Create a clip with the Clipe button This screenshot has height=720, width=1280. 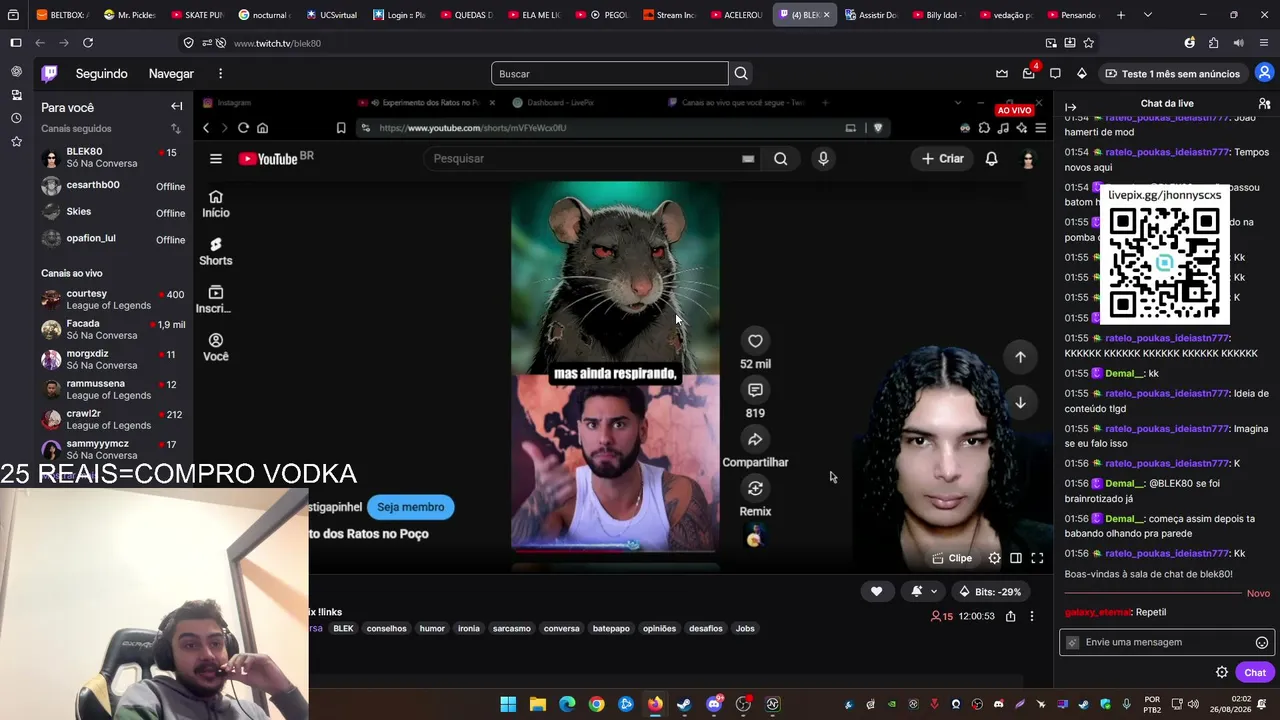pos(952,558)
